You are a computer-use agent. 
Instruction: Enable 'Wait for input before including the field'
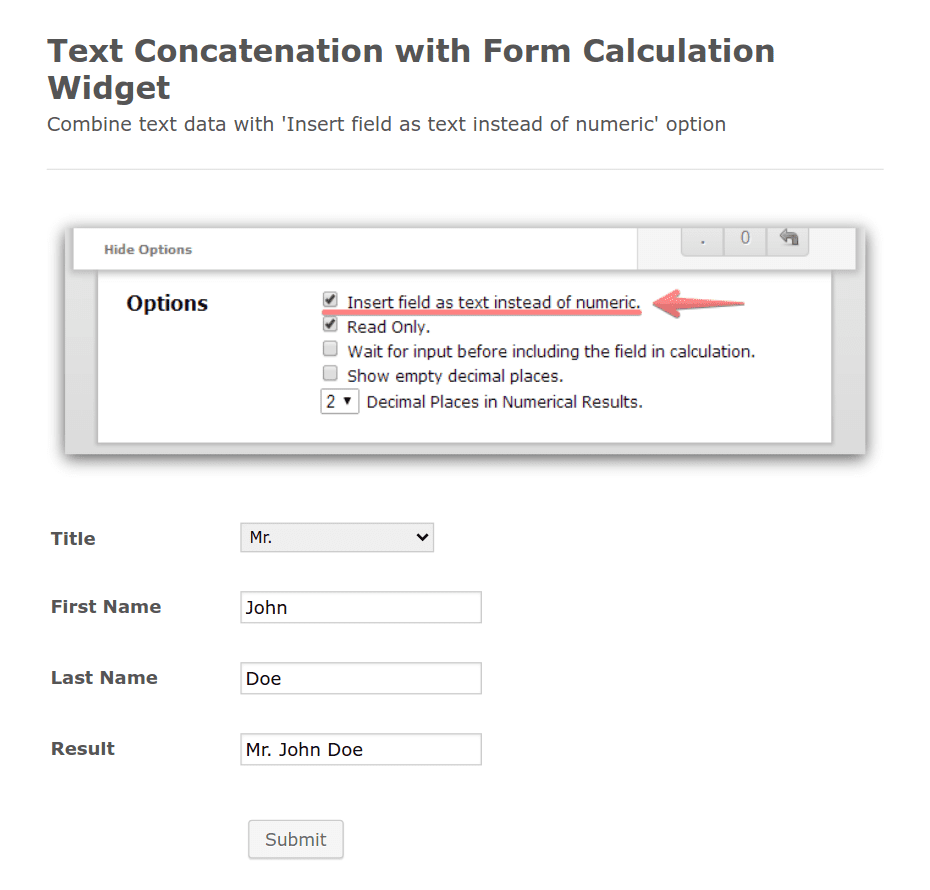pyautogui.click(x=330, y=348)
